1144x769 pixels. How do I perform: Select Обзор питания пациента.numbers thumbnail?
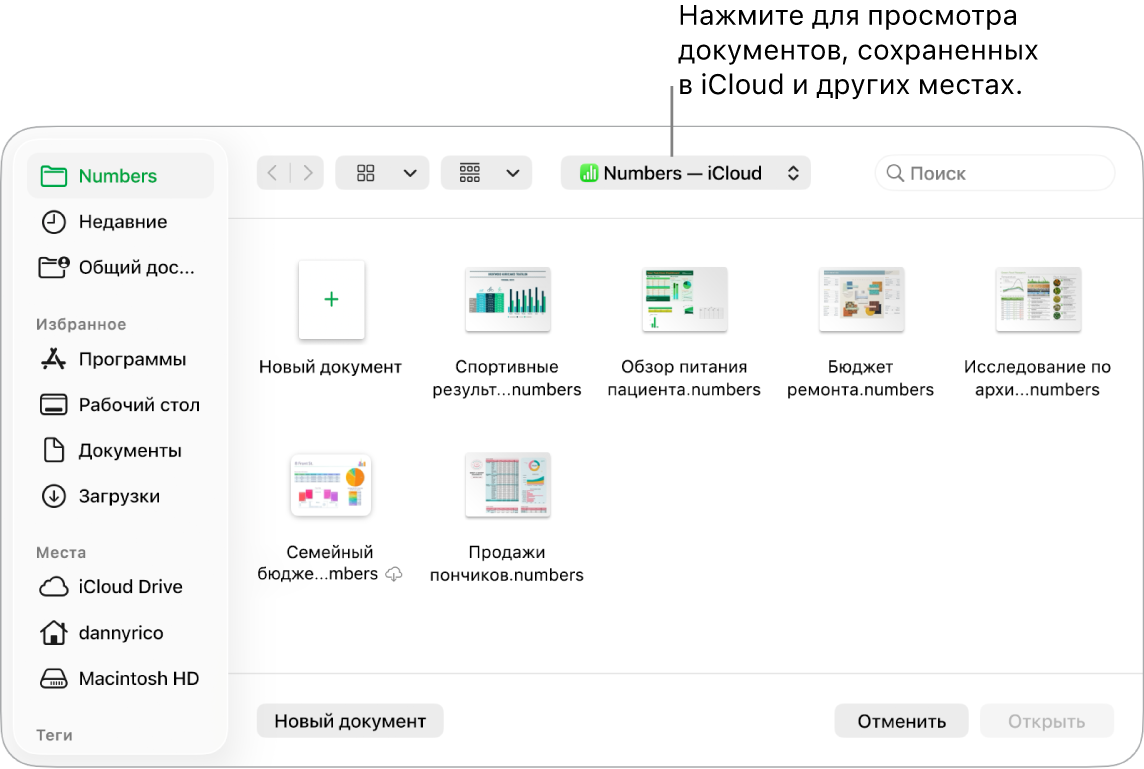[x=684, y=299]
